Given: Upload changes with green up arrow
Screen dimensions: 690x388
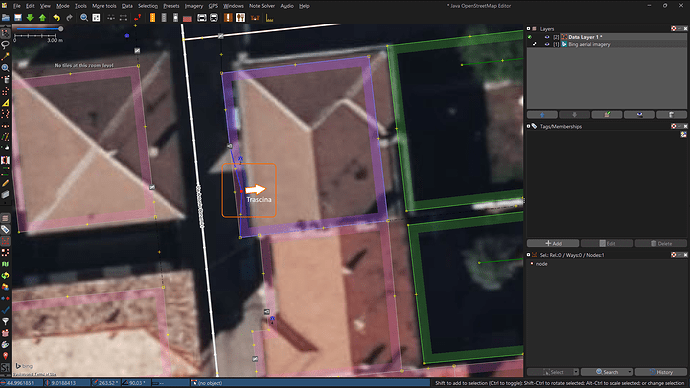Looking at the screenshot, I should coord(42,18).
